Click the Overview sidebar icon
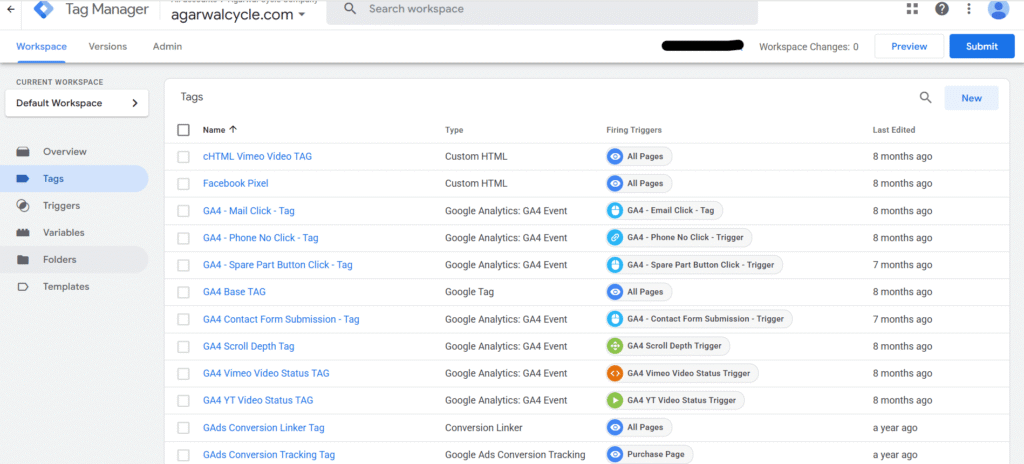Screen dimensions: 1024x464 [x=24, y=152]
